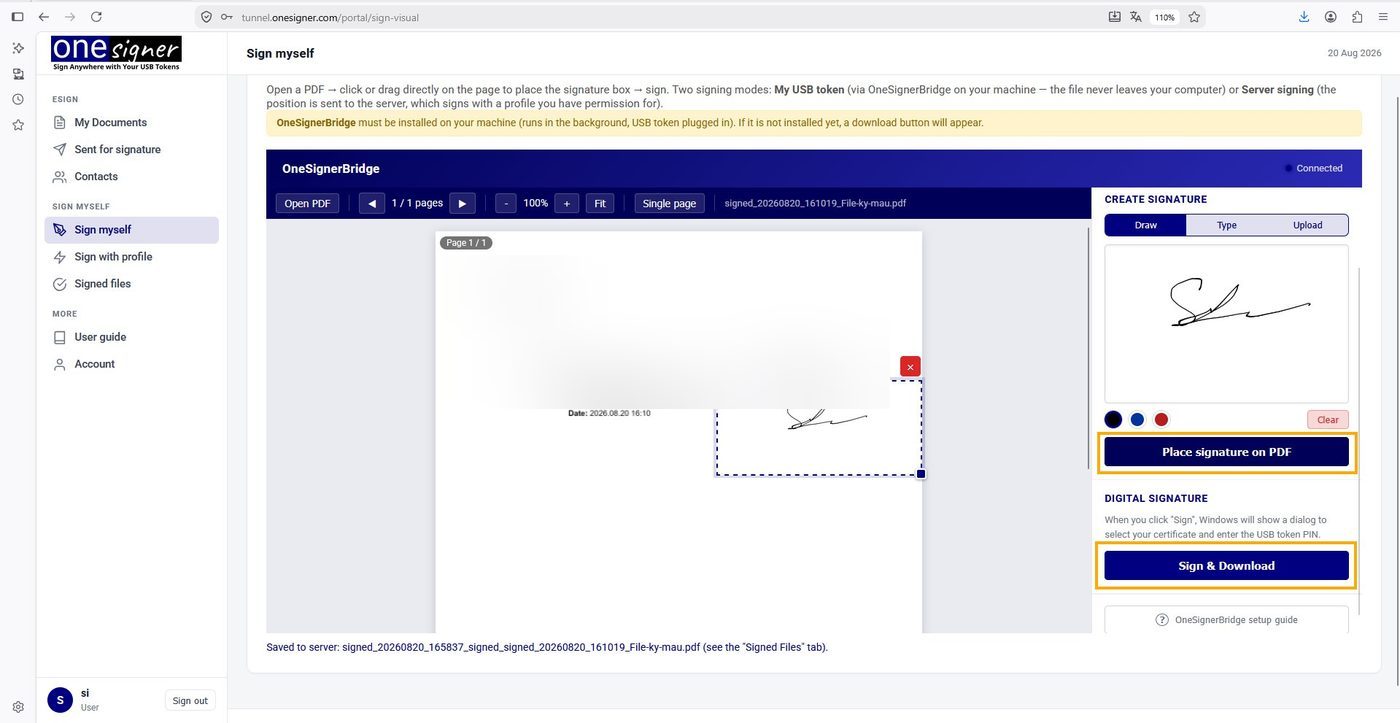
Task: Bookmark this page with star icon
Action: coord(1194,17)
